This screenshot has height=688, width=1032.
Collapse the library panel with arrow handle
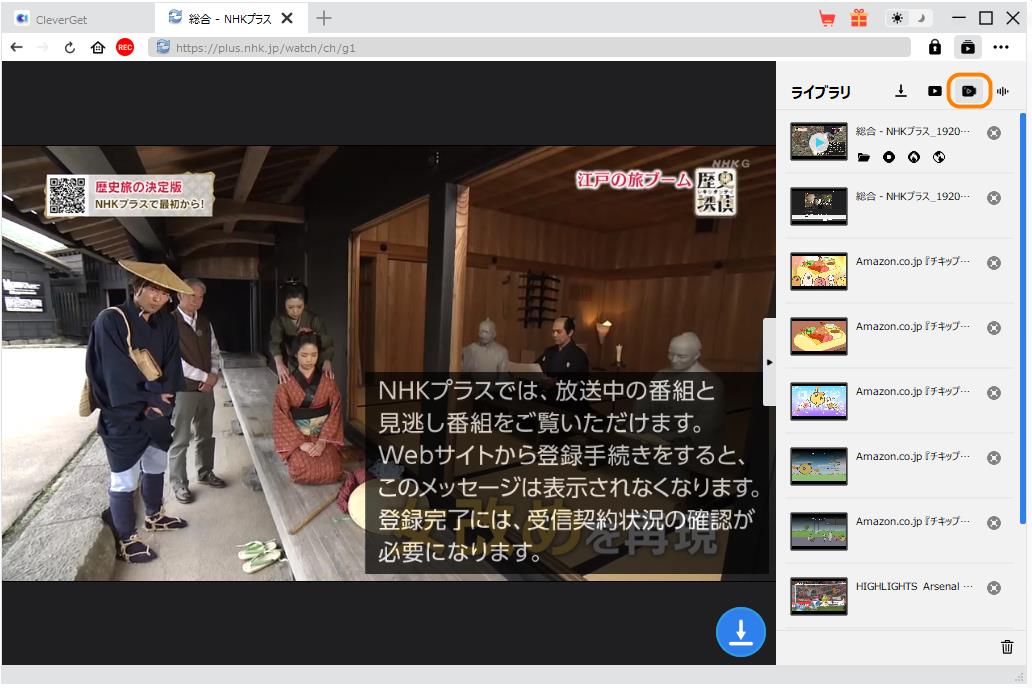pyautogui.click(x=769, y=362)
